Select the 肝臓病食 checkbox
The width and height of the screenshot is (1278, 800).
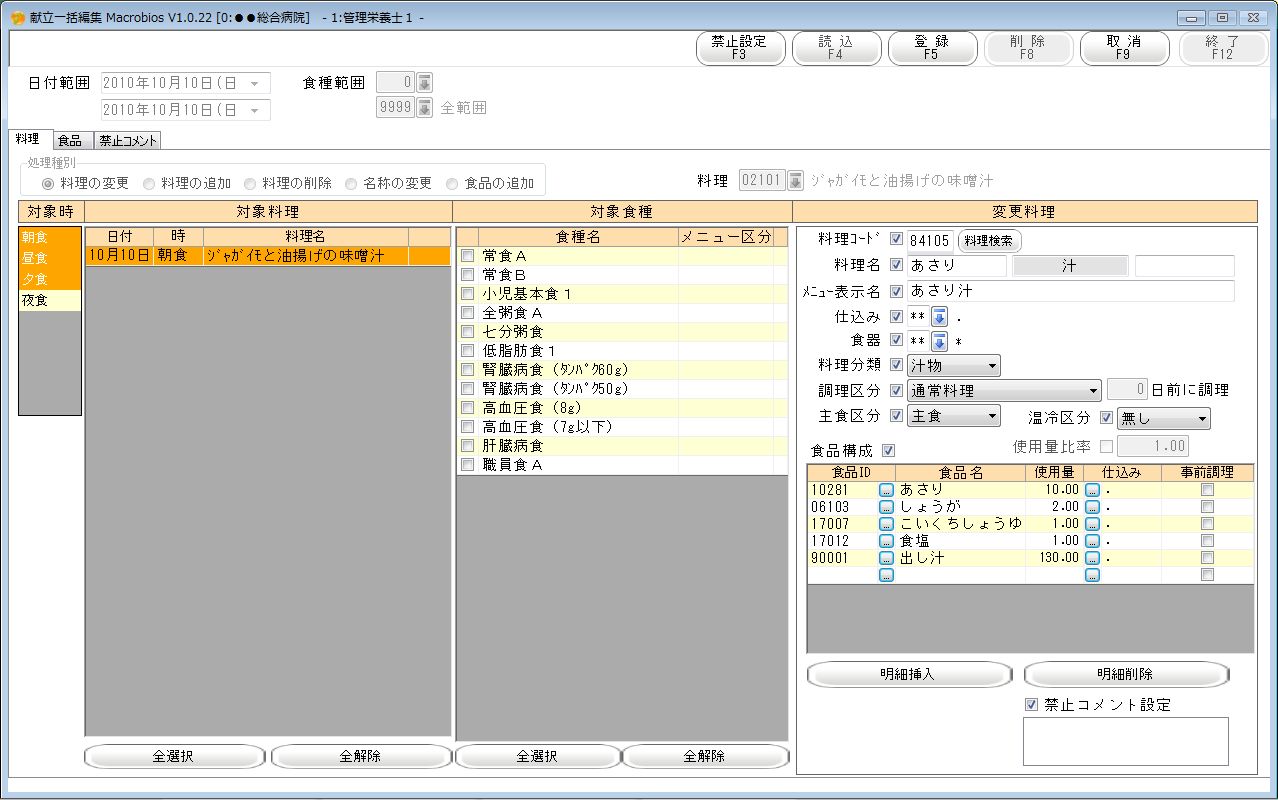click(x=467, y=446)
